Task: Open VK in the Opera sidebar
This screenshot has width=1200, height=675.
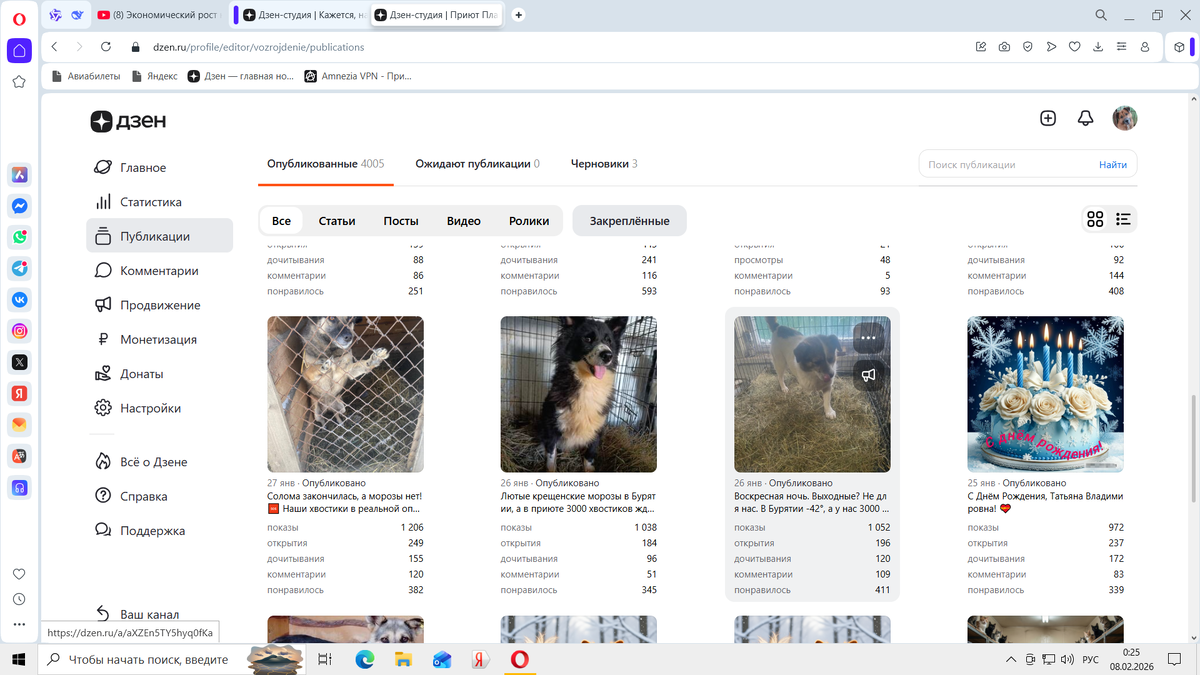Action: coord(19,299)
